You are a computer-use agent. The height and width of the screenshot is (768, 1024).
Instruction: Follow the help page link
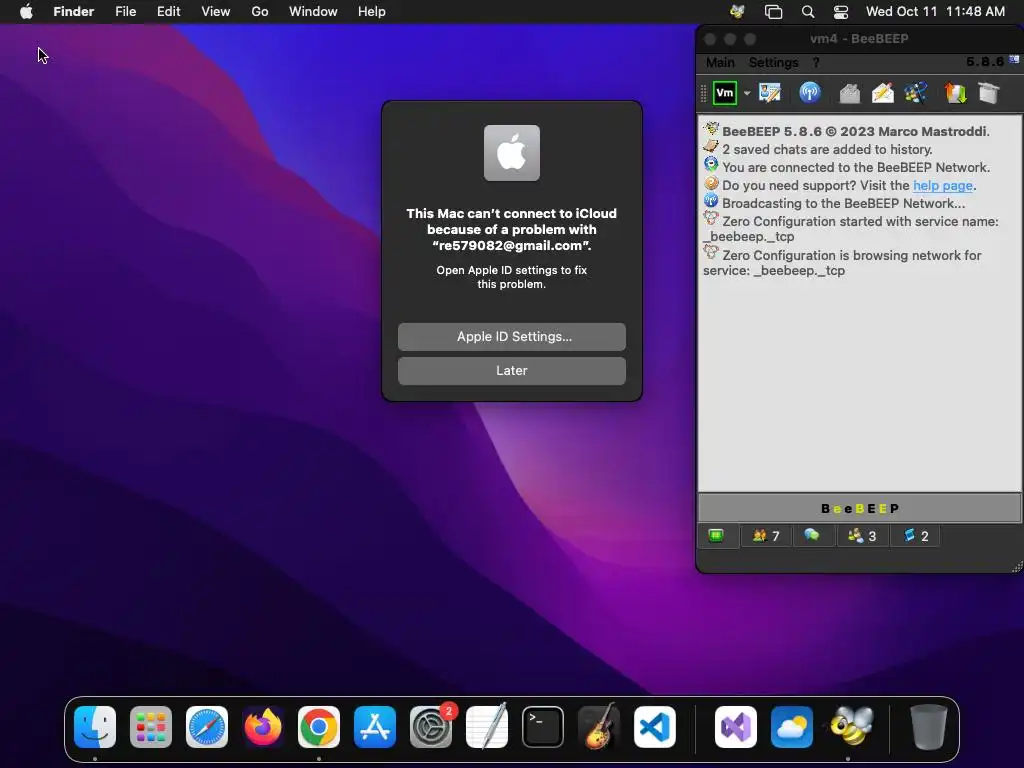tap(942, 185)
